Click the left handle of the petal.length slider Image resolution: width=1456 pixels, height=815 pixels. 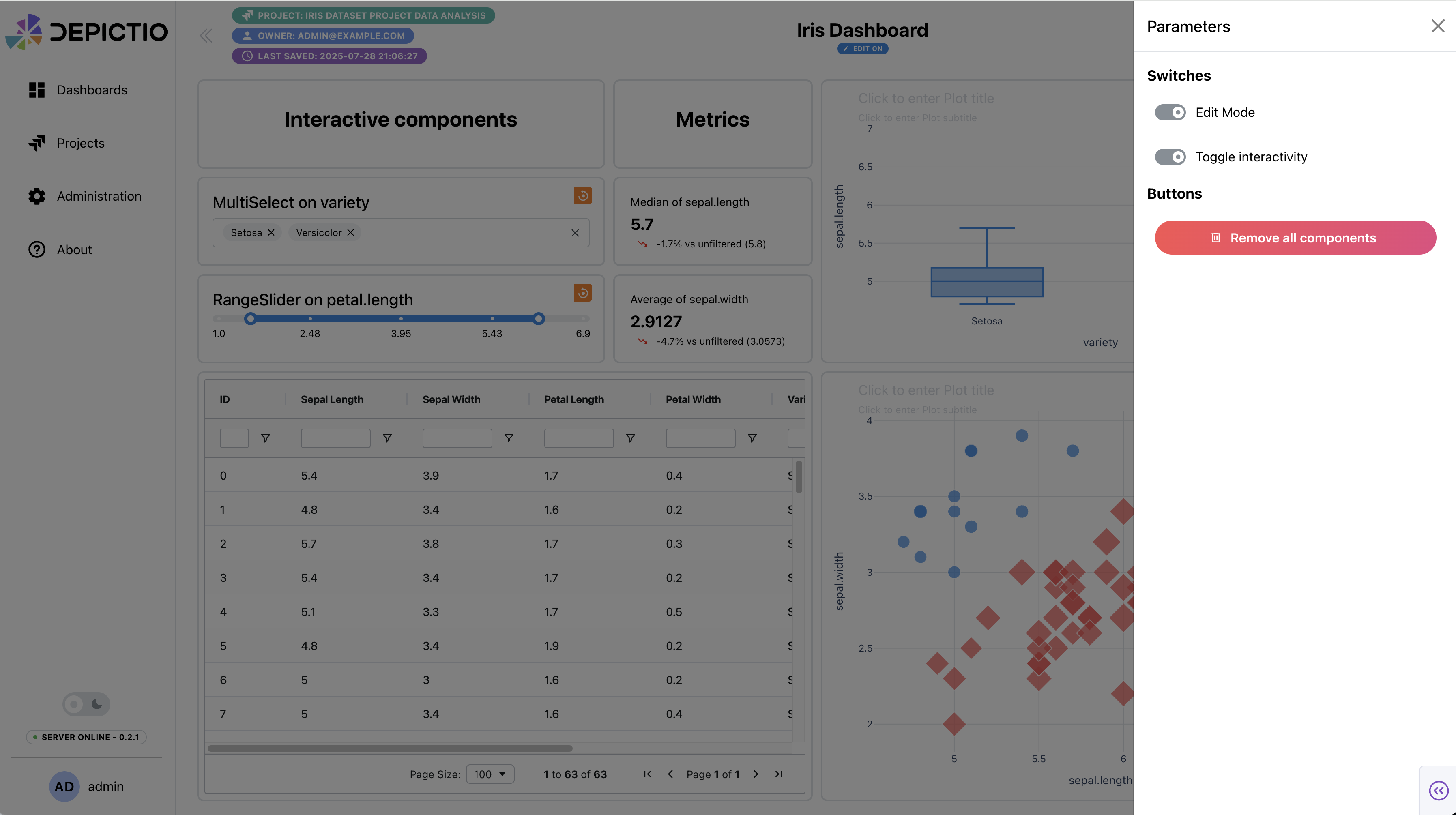pyautogui.click(x=250, y=319)
